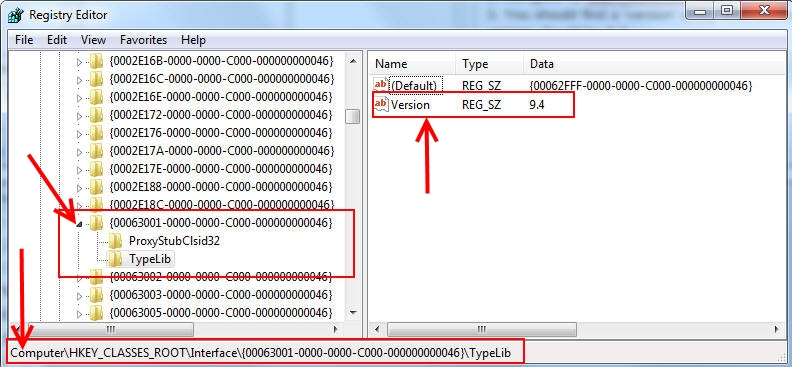Expand the {0002E176-0000-0000-C000-000000000046} key
This screenshot has height=367, width=792.
tap(79, 134)
